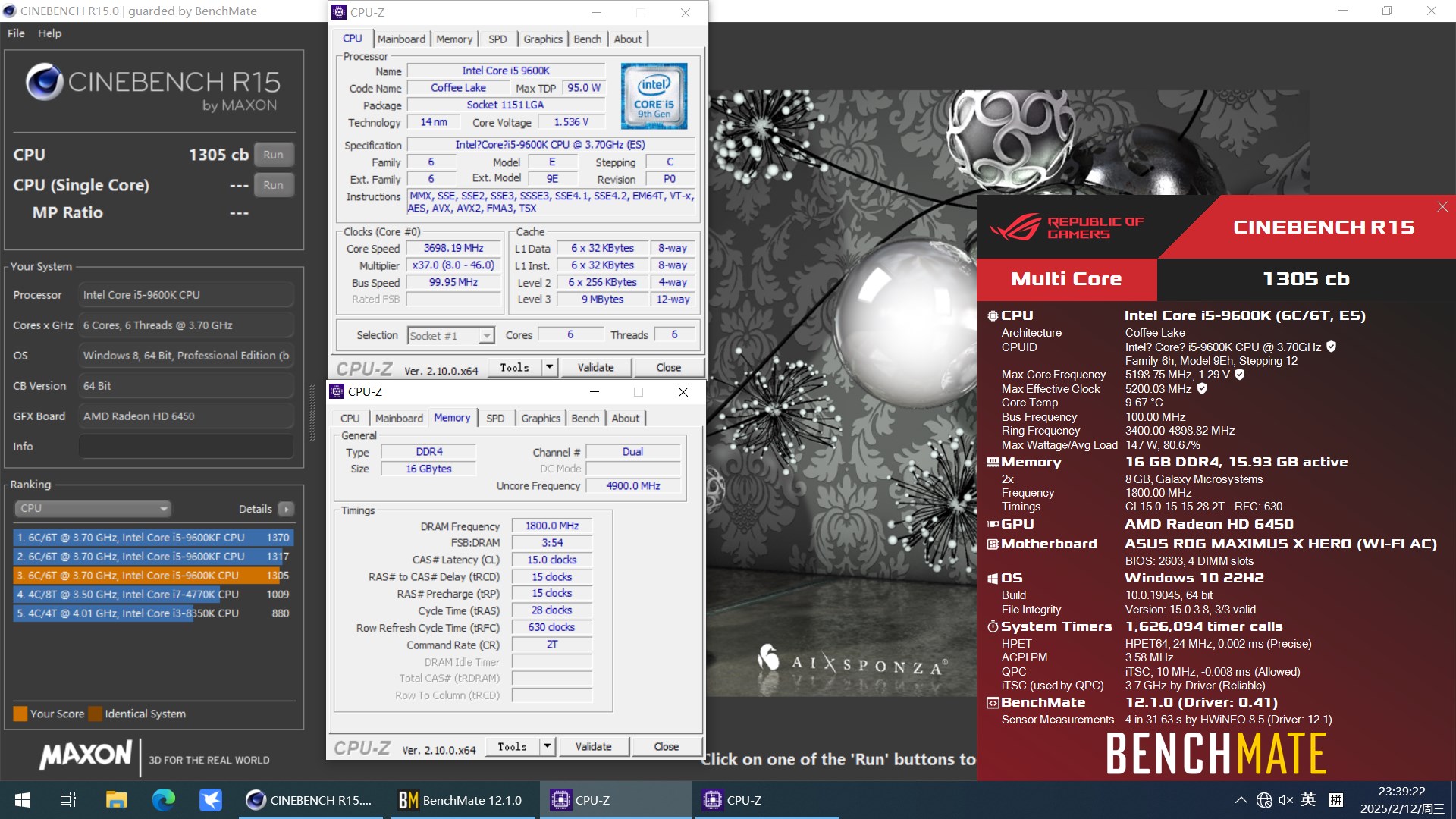Viewport: 1456px width, 819px height.
Task: Open SPD tab in lower CPU-Z
Action: coord(495,419)
